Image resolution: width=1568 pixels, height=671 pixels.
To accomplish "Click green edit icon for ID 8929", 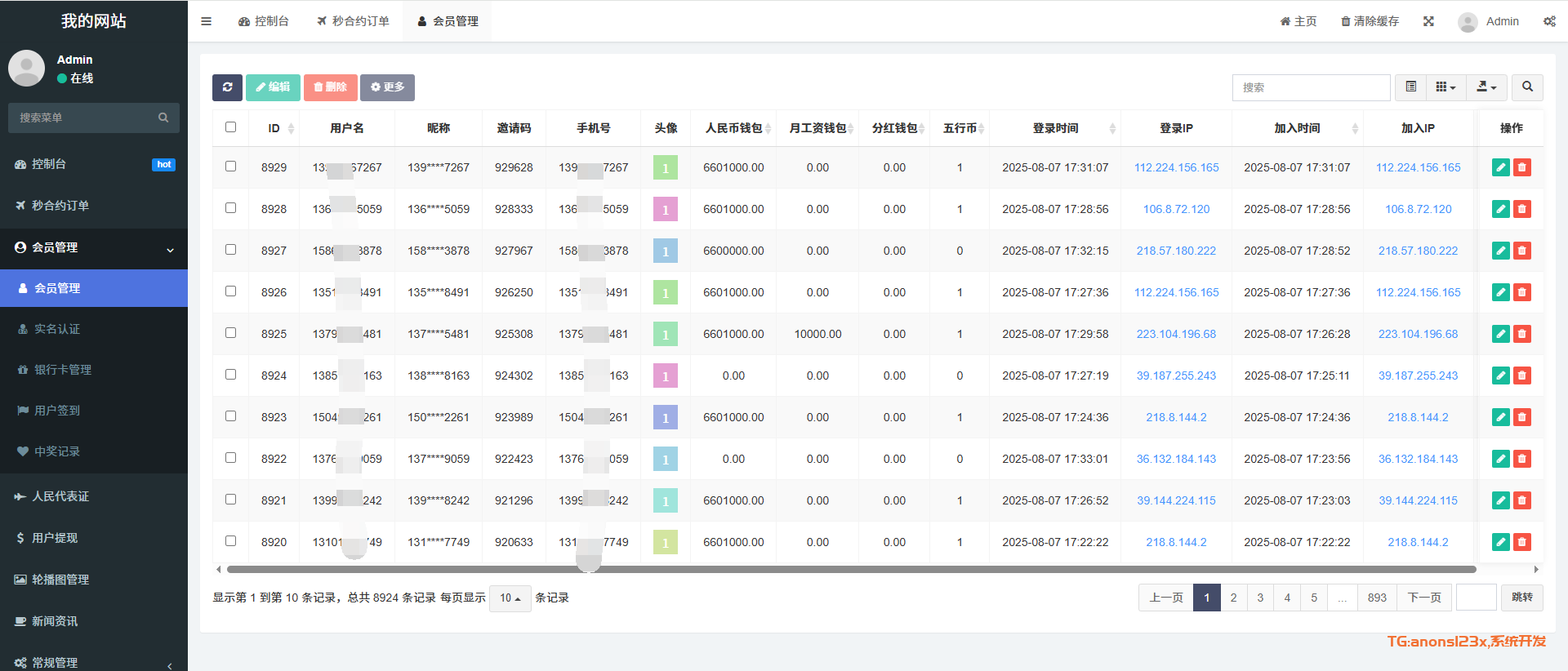I will pyautogui.click(x=1500, y=167).
